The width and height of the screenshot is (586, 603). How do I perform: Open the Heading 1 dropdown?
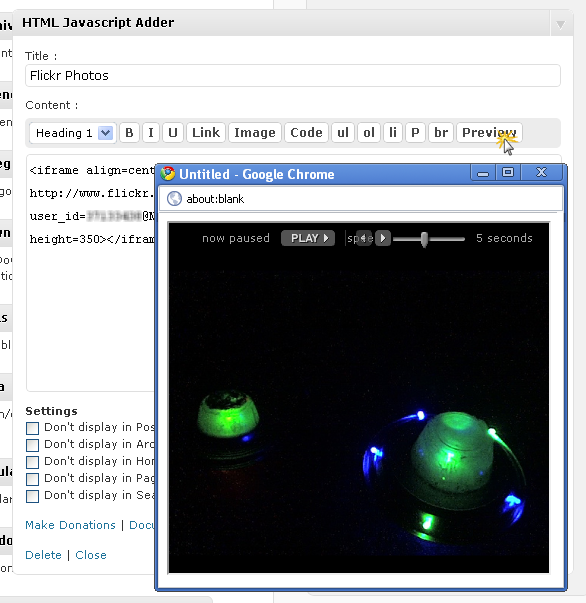coord(72,133)
